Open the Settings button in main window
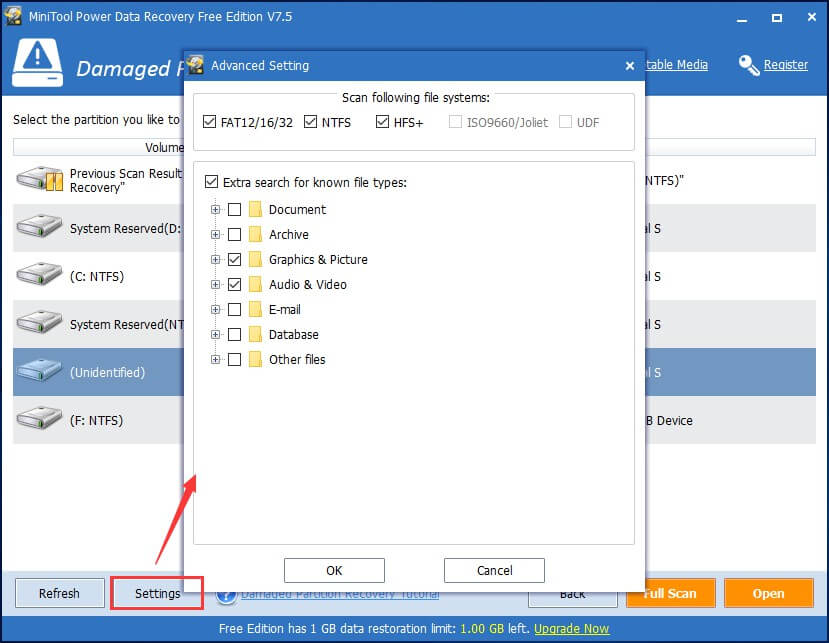Viewport: 829px width, 643px height. coord(157,593)
